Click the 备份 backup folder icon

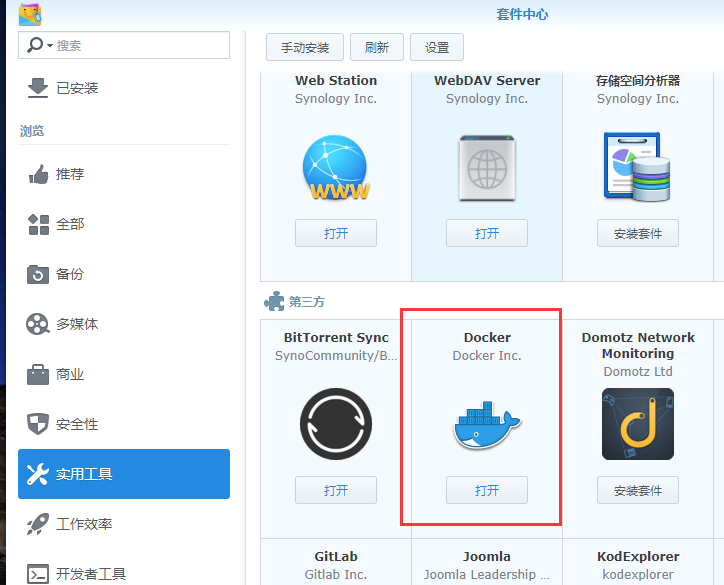pos(38,274)
